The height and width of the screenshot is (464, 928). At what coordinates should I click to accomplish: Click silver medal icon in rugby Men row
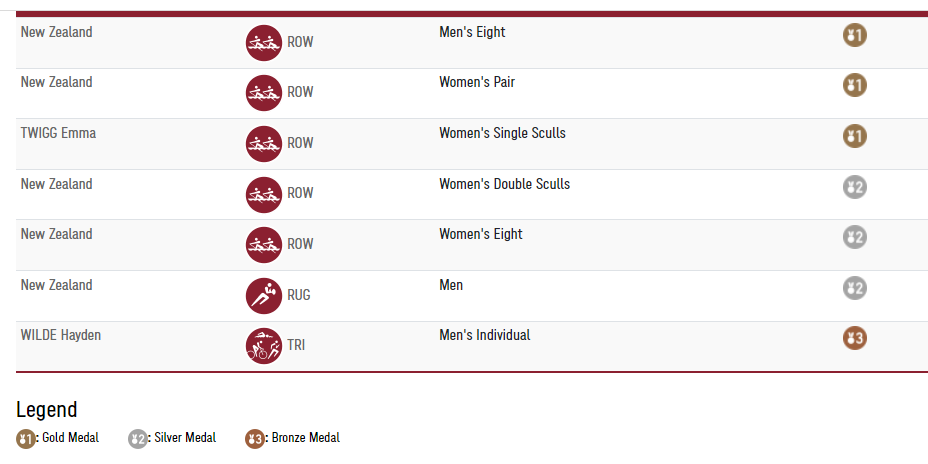point(854,288)
